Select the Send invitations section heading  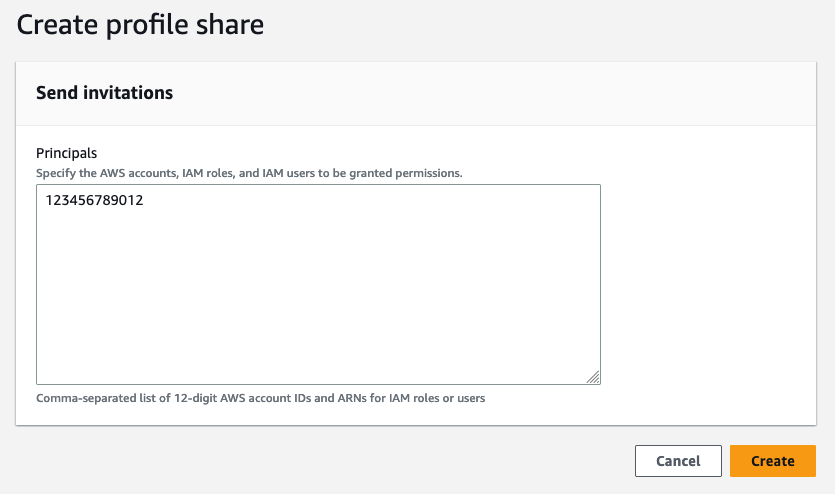[x=104, y=93]
